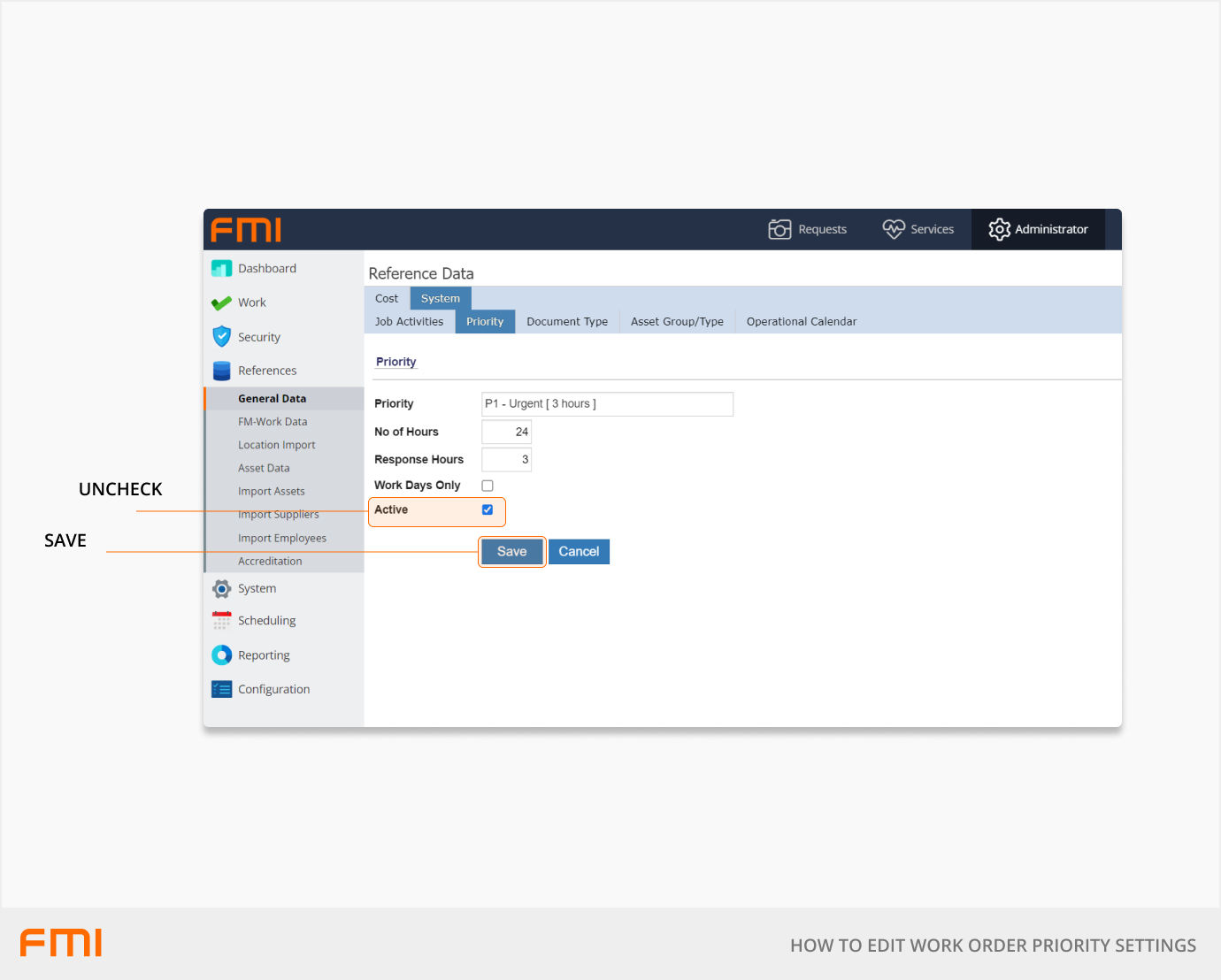Screen dimensions: 1221x980
Task: Click the Scheduling calendar icon
Action: click(221, 621)
